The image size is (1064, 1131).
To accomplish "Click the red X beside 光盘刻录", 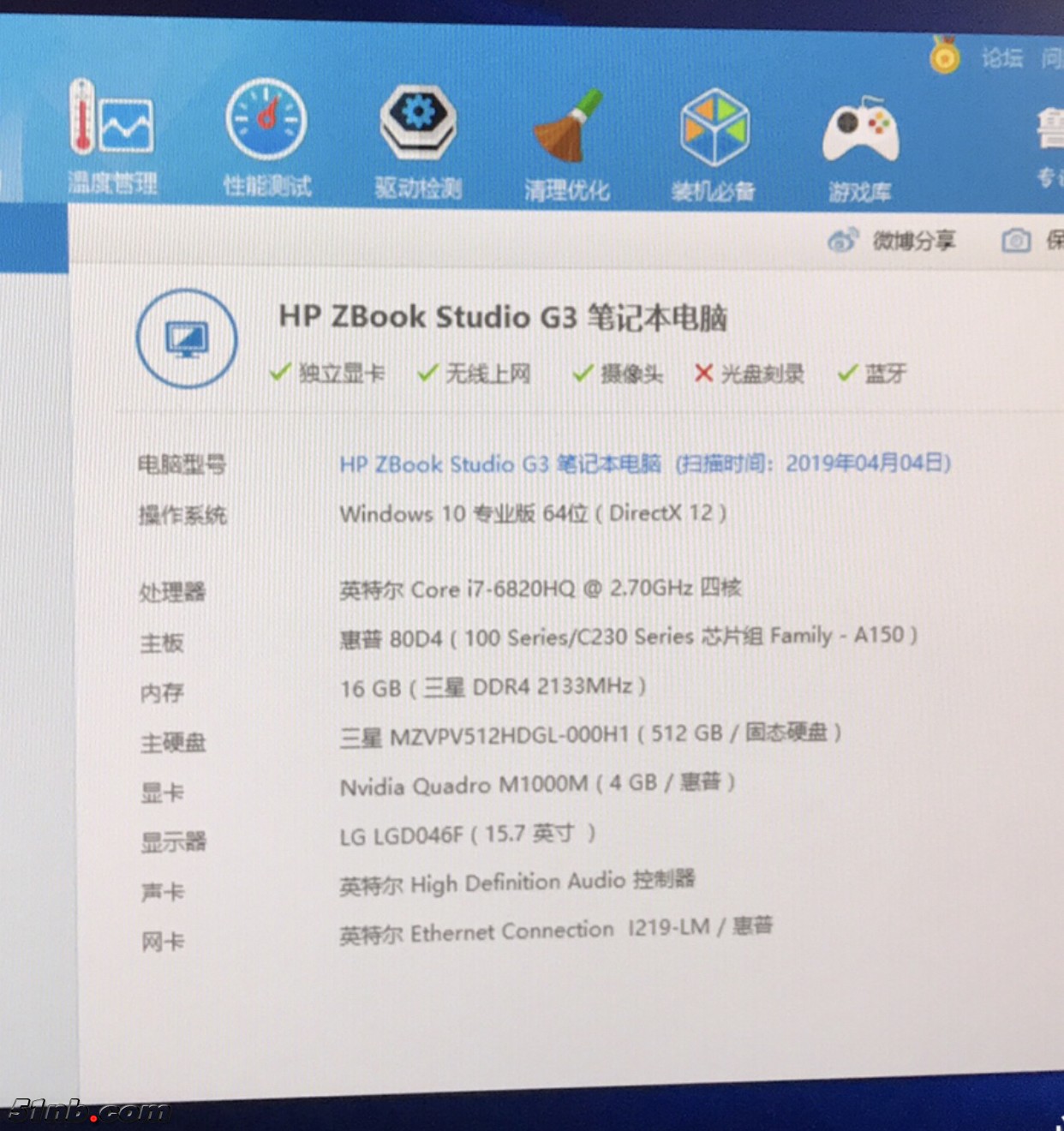I will click(x=702, y=373).
